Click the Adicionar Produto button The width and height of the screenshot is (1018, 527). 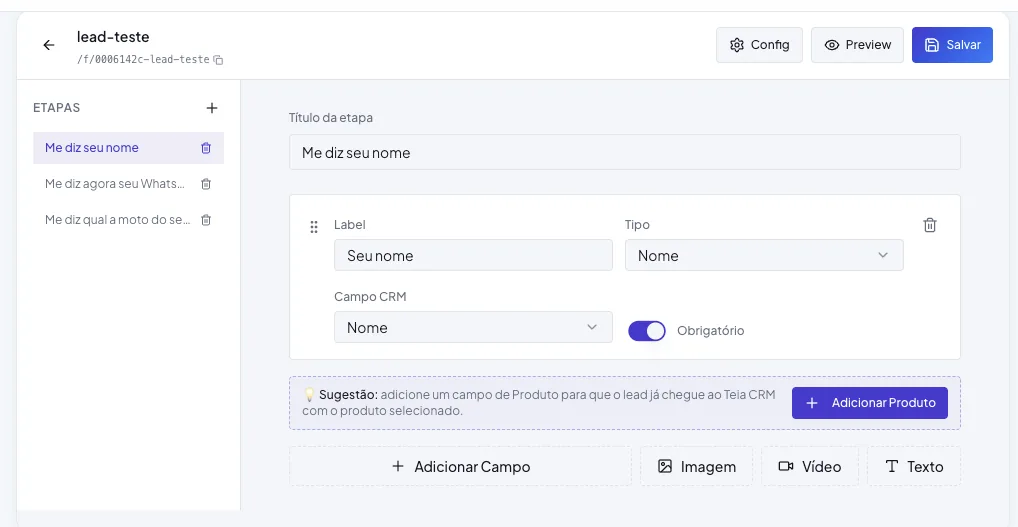click(869, 403)
